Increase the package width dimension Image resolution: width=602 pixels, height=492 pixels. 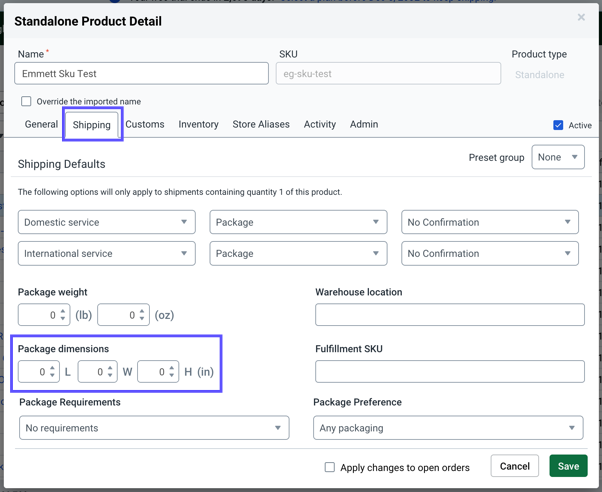110,368
